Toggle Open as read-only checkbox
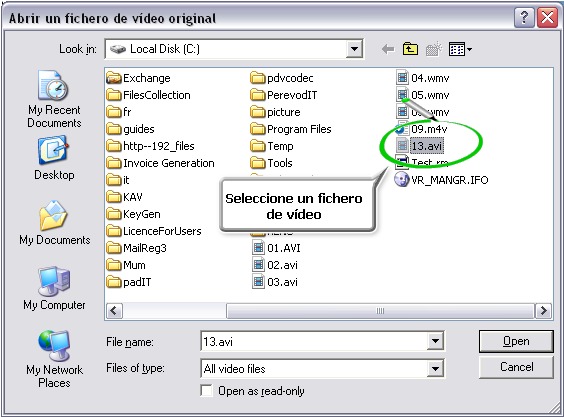The width and height of the screenshot is (564, 417). 206,391
